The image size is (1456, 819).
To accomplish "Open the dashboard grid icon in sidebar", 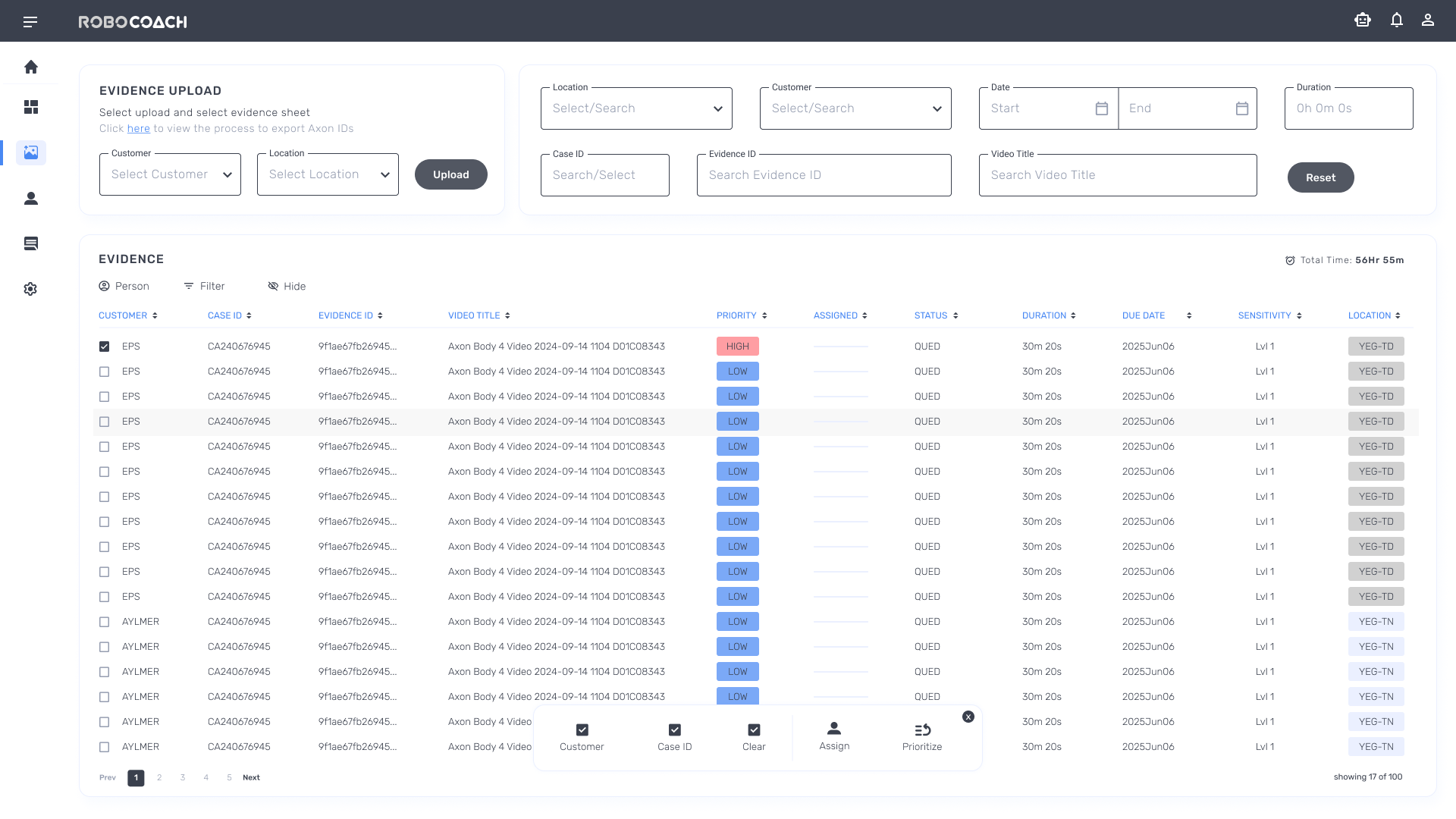I will 31,107.
